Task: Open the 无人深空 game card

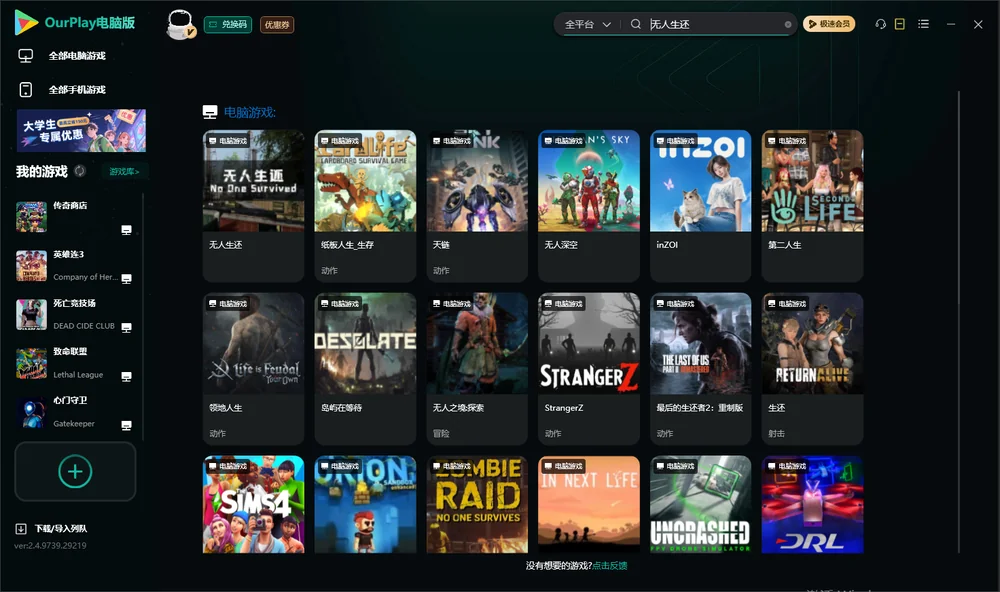Action: 589,205
